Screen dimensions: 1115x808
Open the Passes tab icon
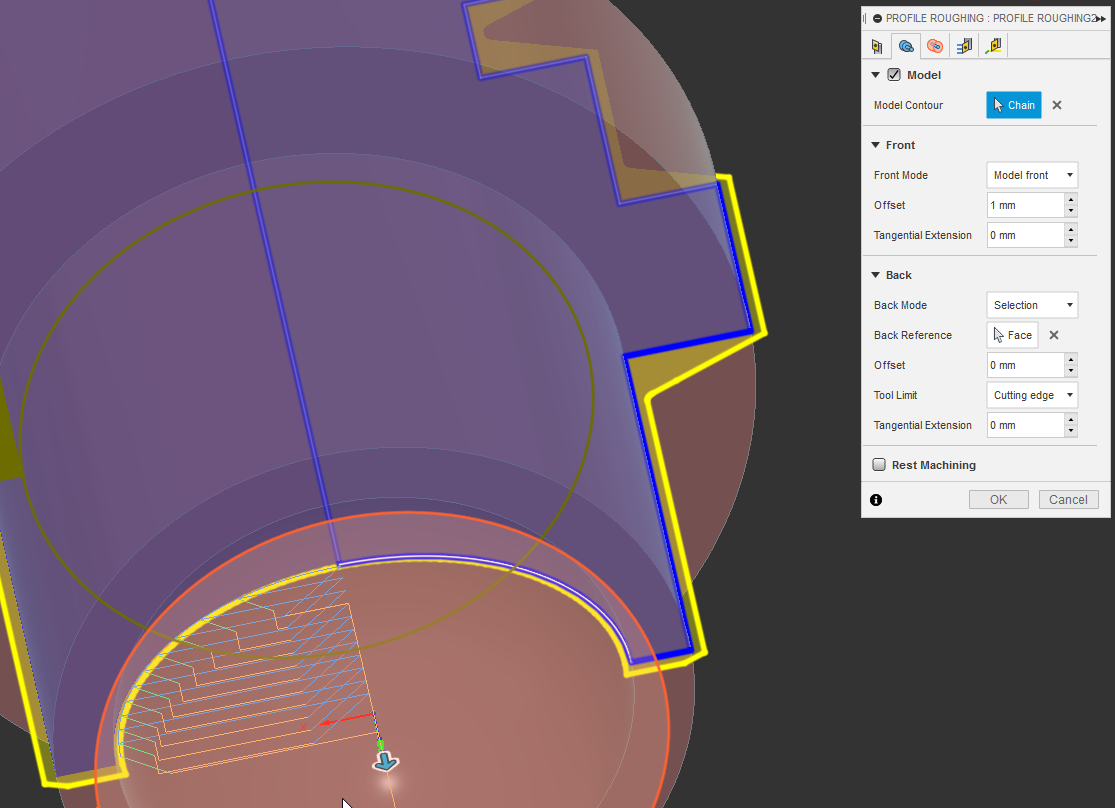964,46
